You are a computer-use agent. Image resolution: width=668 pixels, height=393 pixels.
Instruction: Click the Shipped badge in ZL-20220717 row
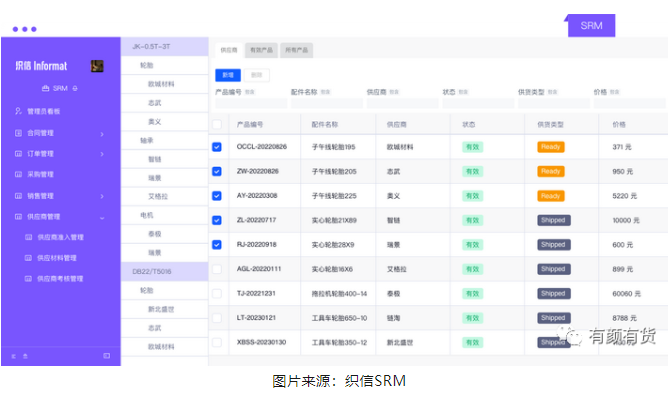pos(553,220)
